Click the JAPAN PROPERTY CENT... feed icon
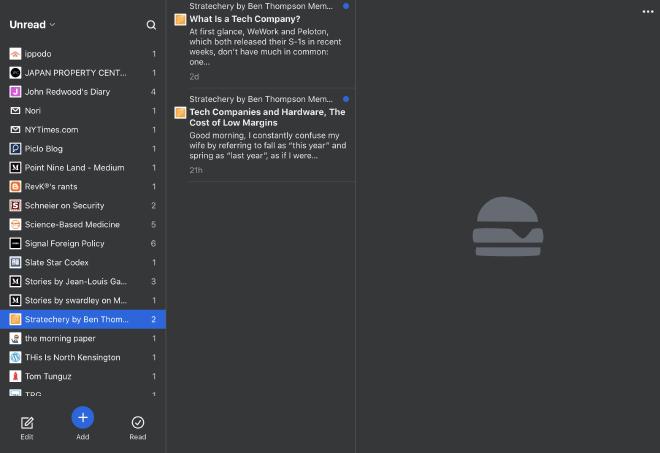 [x=15, y=73]
